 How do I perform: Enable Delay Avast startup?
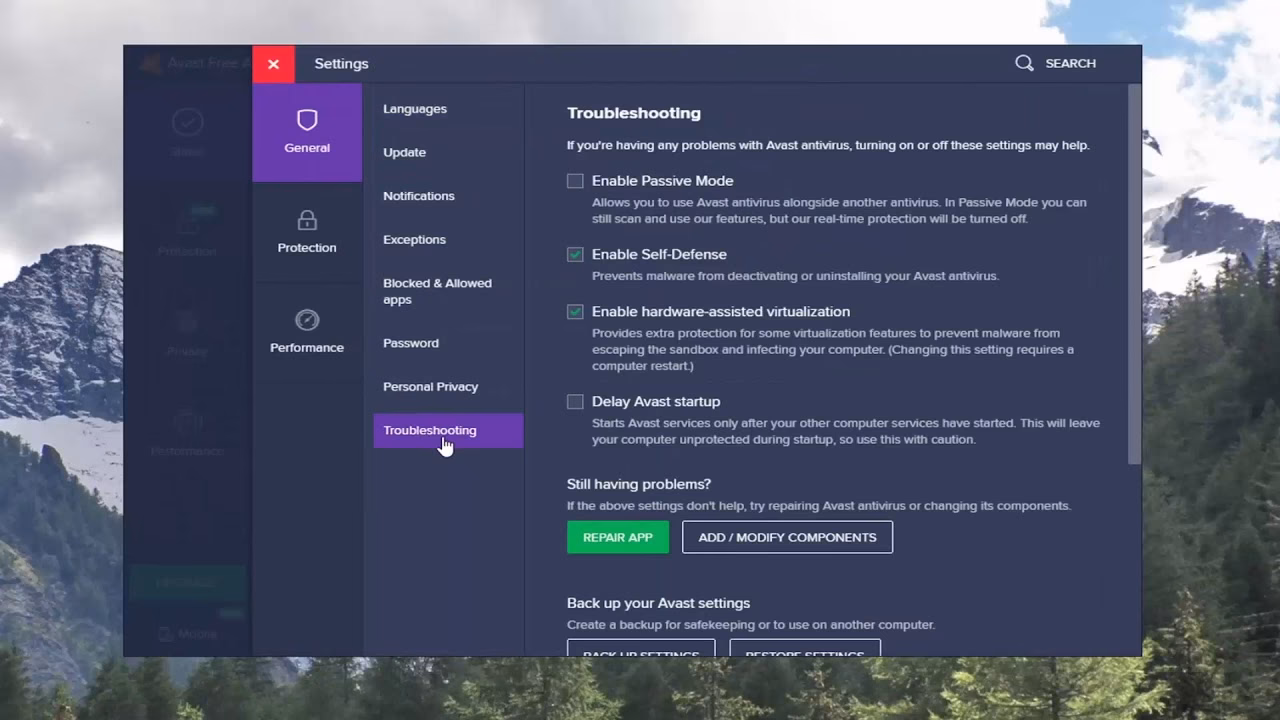[x=575, y=401]
